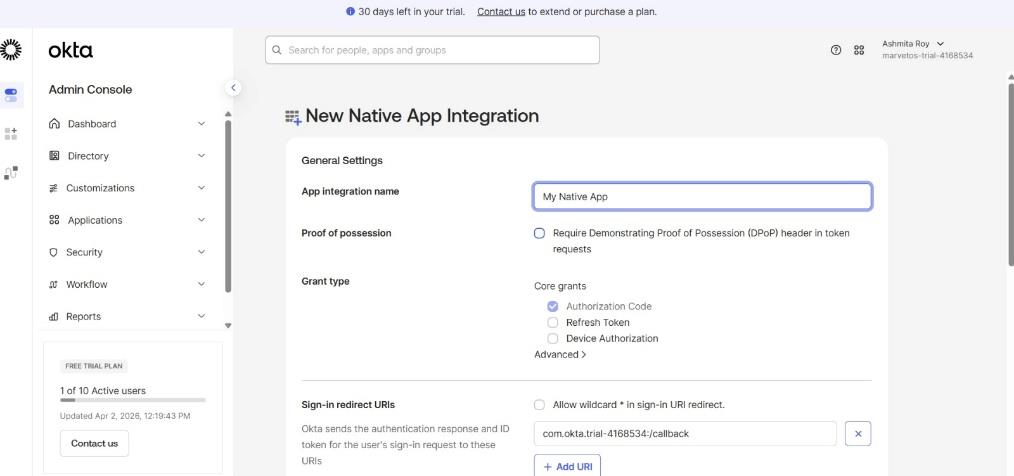
Task: Click the Workflow icon in sidebar
Action: pyautogui.click(x=54, y=285)
